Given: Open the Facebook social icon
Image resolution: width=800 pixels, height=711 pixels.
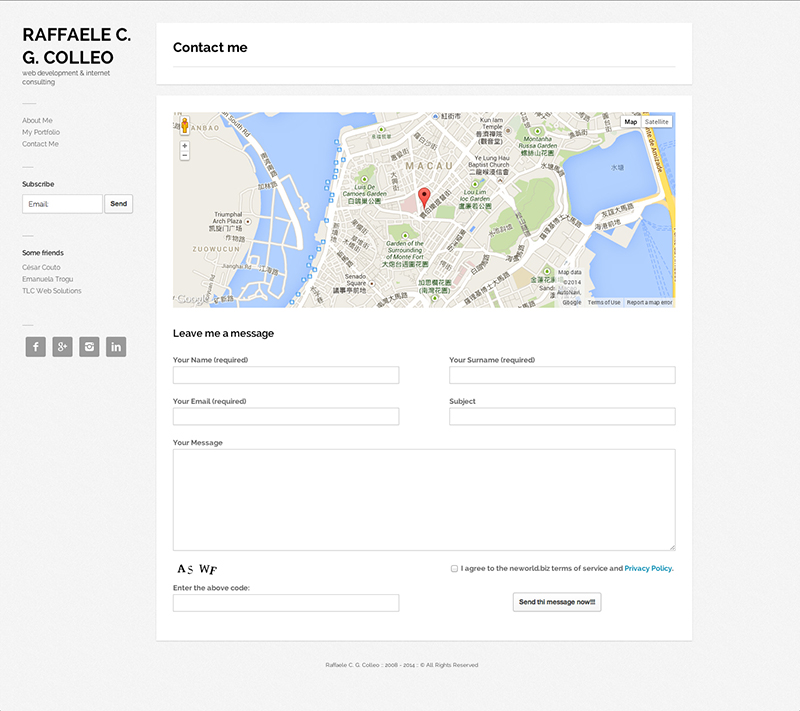Looking at the screenshot, I should [x=35, y=347].
